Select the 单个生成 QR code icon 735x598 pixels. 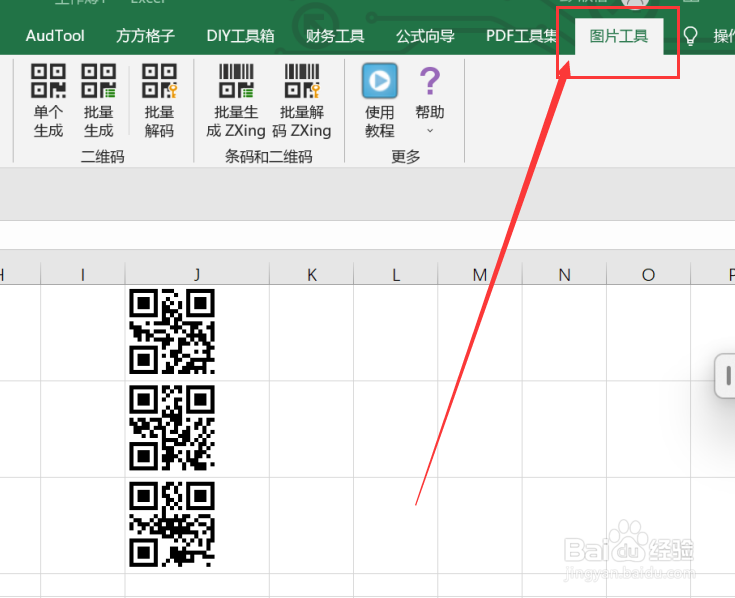tap(48, 100)
